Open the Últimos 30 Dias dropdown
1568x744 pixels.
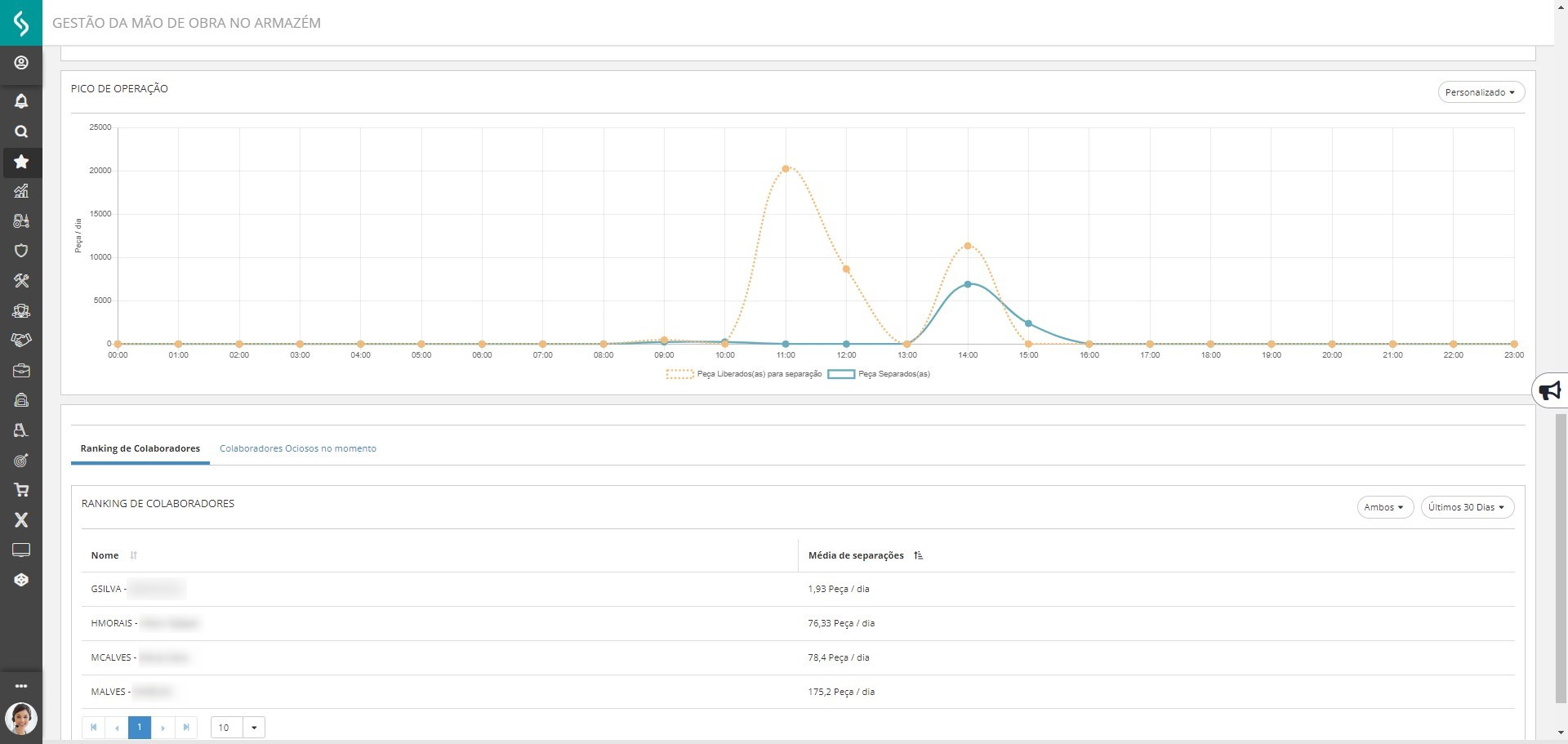click(x=1467, y=507)
